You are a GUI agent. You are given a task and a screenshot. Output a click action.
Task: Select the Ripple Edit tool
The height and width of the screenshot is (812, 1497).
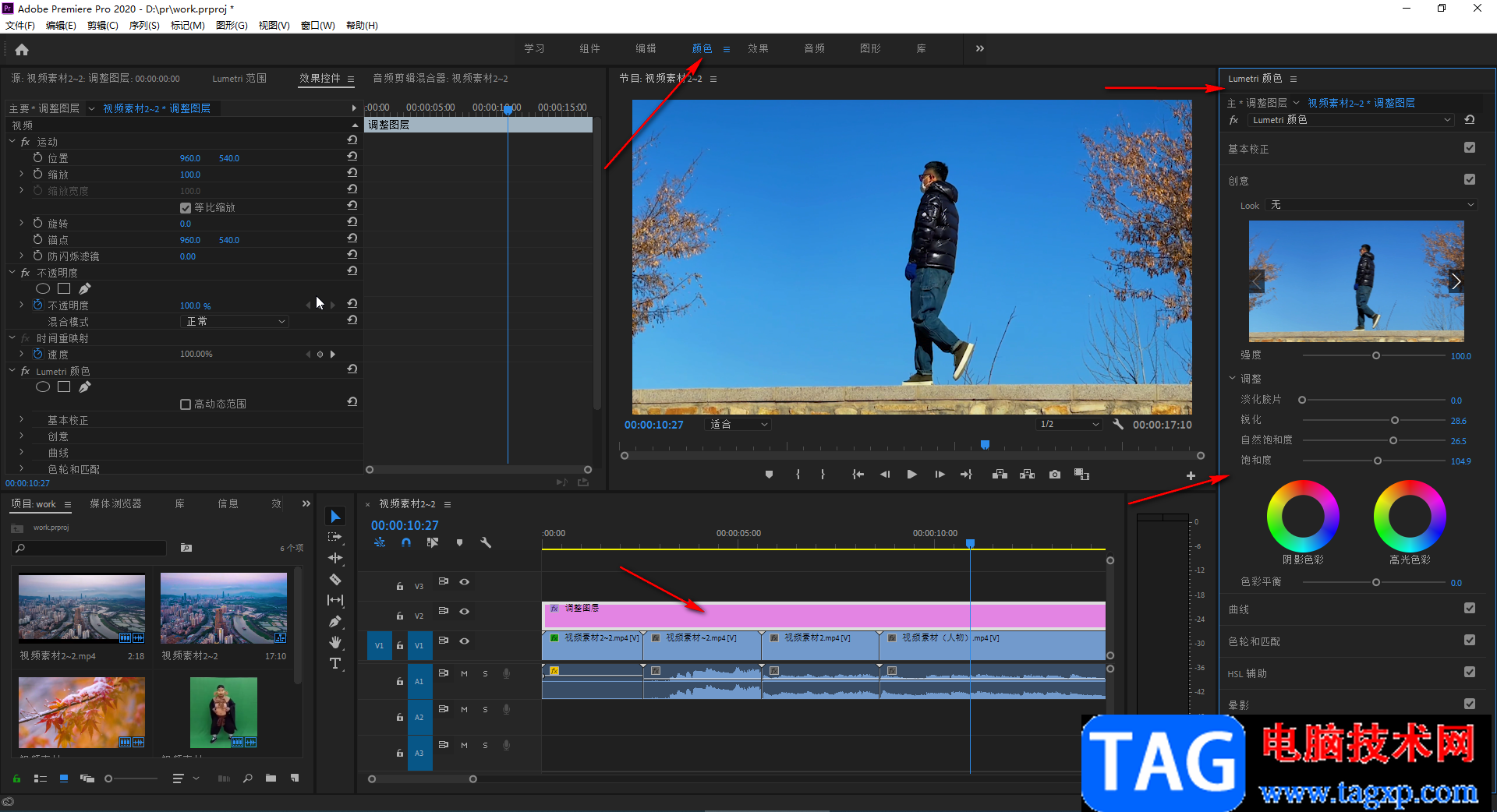point(335,558)
